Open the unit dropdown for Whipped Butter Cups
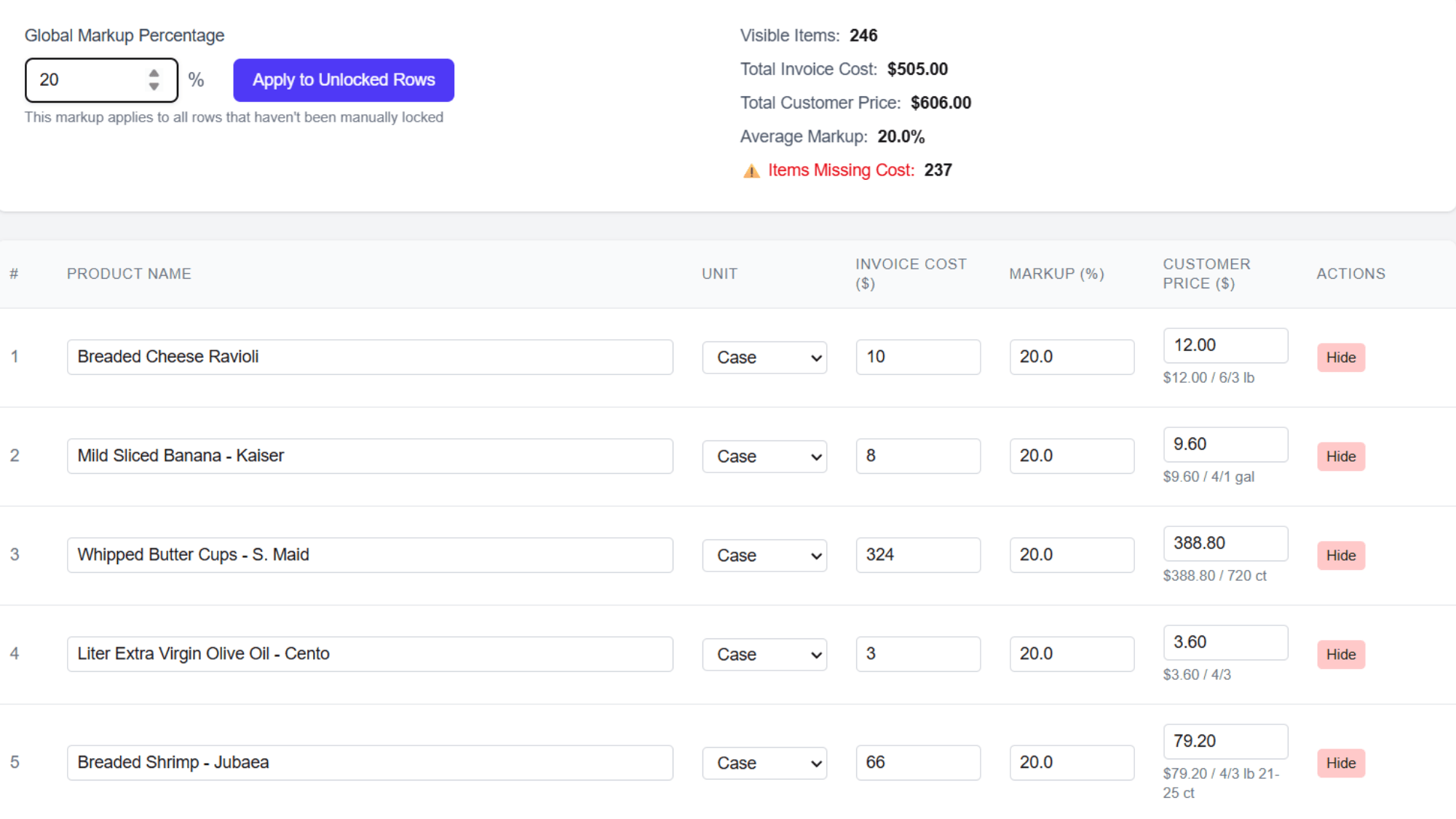The width and height of the screenshot is (1456, 819). point(764,555)
